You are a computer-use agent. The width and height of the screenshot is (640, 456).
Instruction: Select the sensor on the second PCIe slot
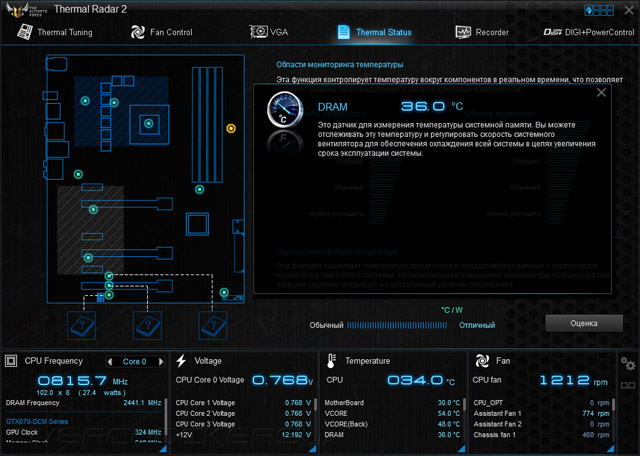click(88, 258)
